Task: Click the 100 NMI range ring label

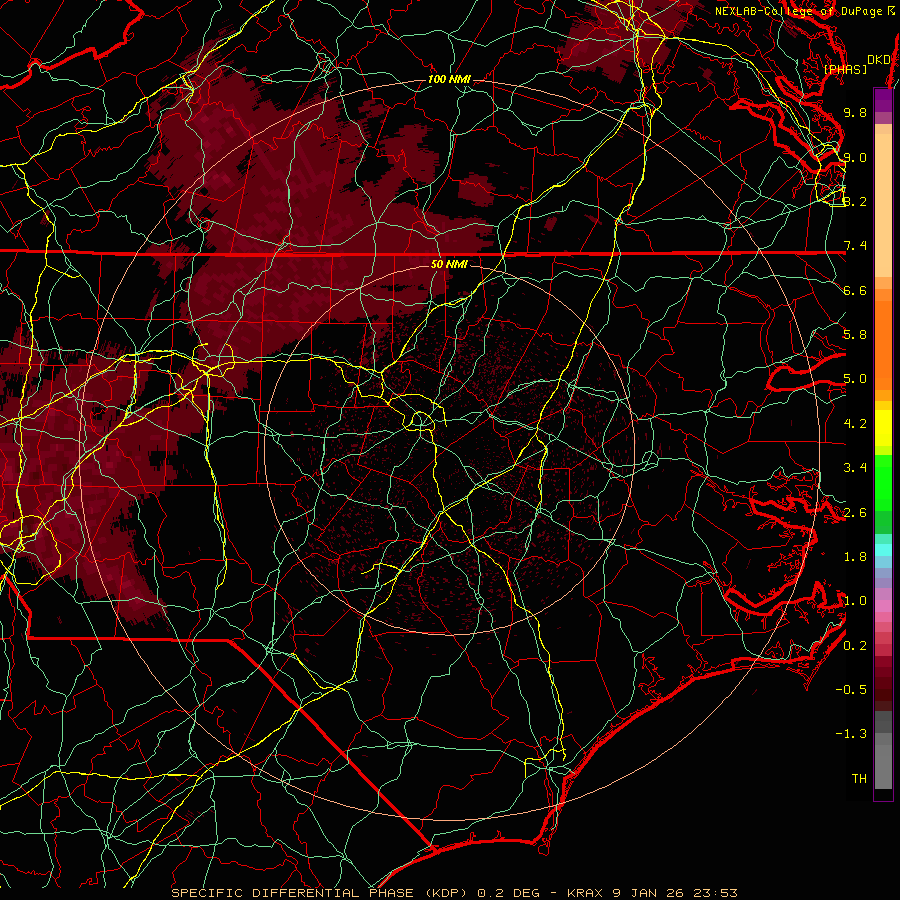Action: pyautogui.click(x=449, y=79)
